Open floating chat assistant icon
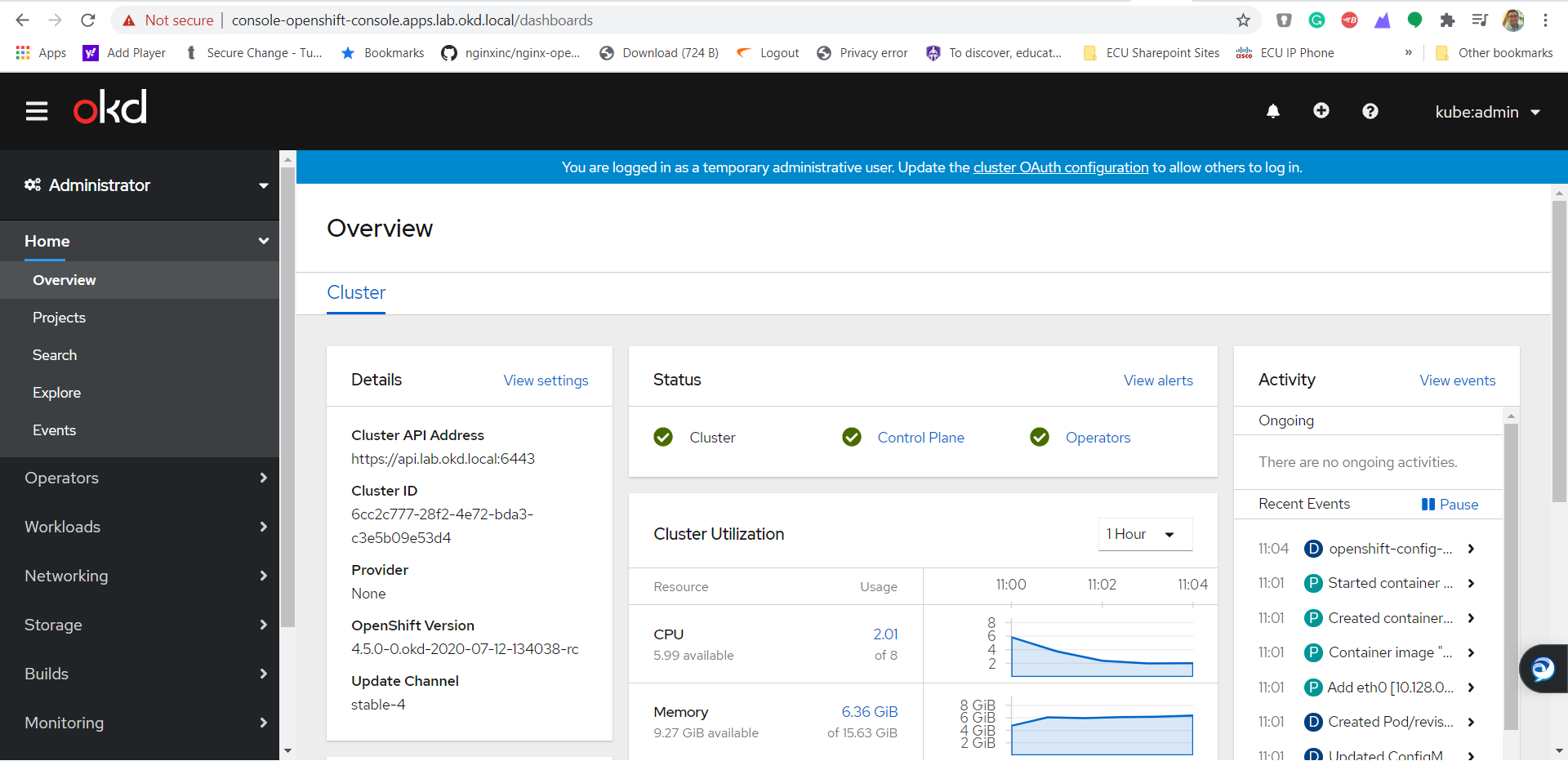 (1543, 669)
